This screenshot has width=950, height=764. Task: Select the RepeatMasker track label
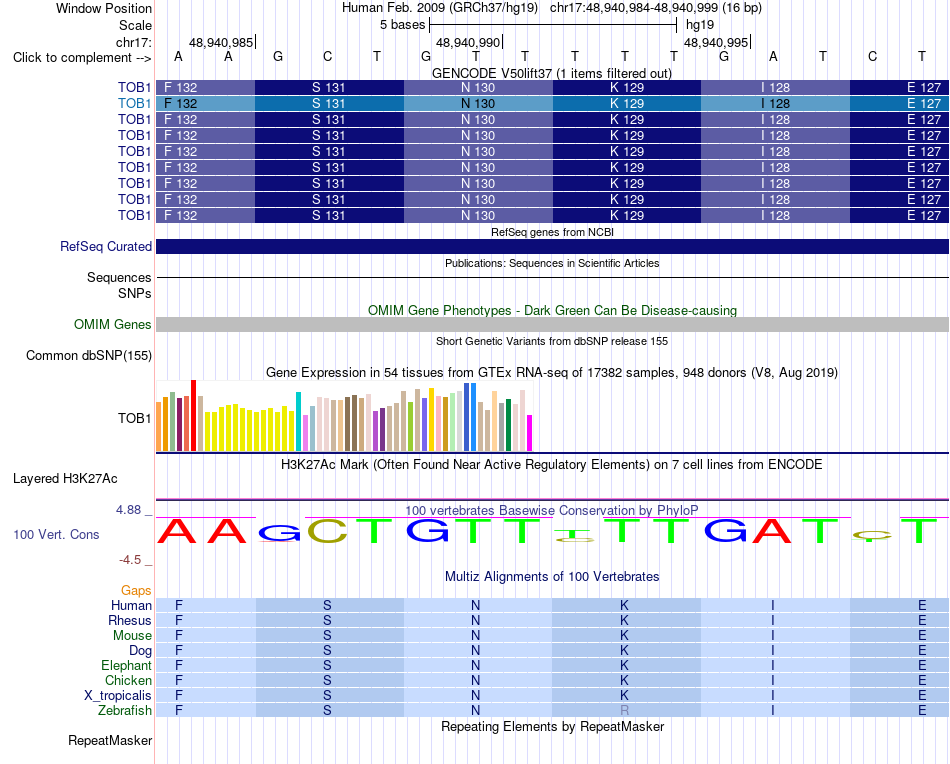tap(110, 740)
